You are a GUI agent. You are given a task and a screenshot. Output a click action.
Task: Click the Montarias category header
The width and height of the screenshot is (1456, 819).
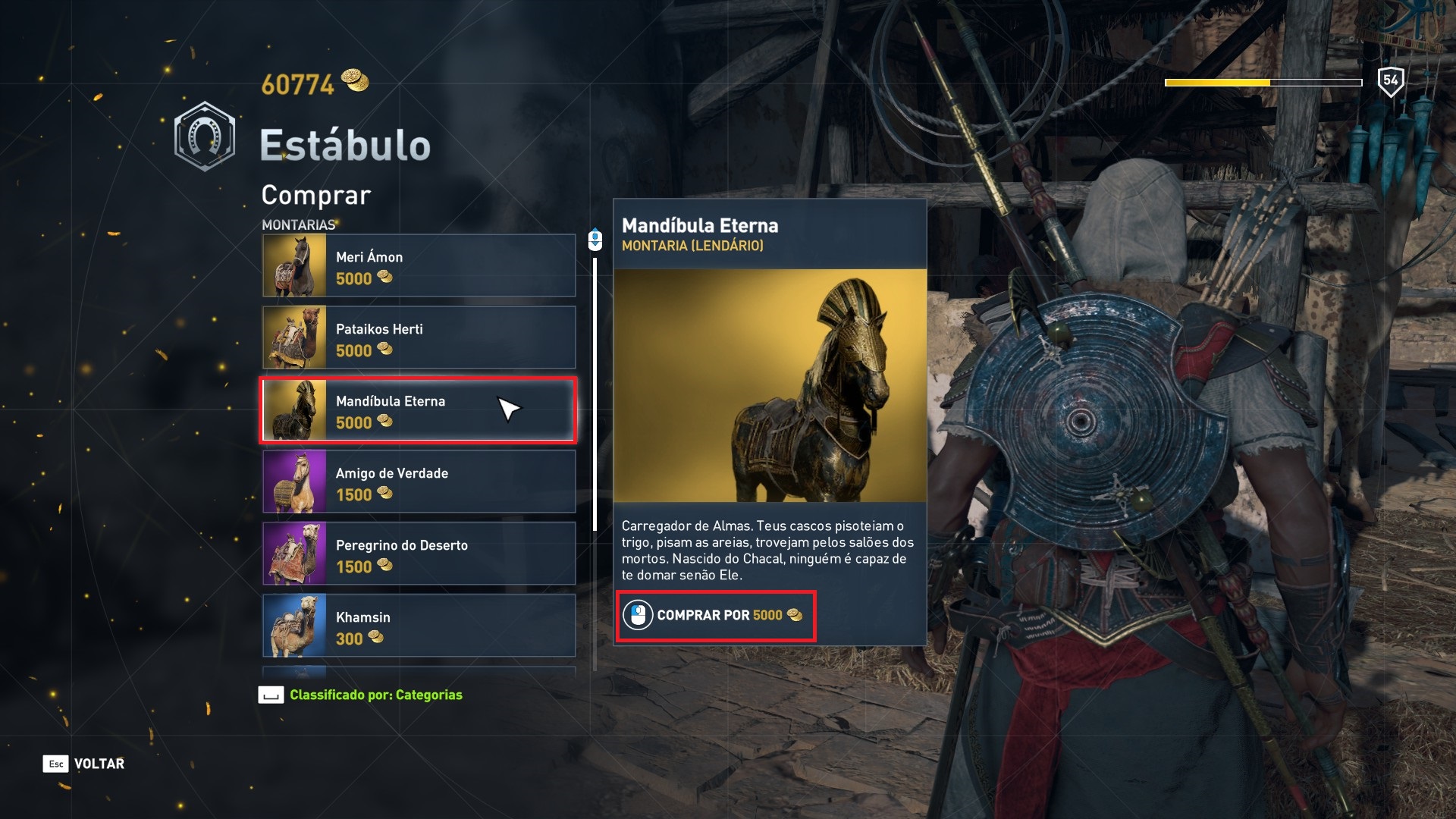[299, 224]
